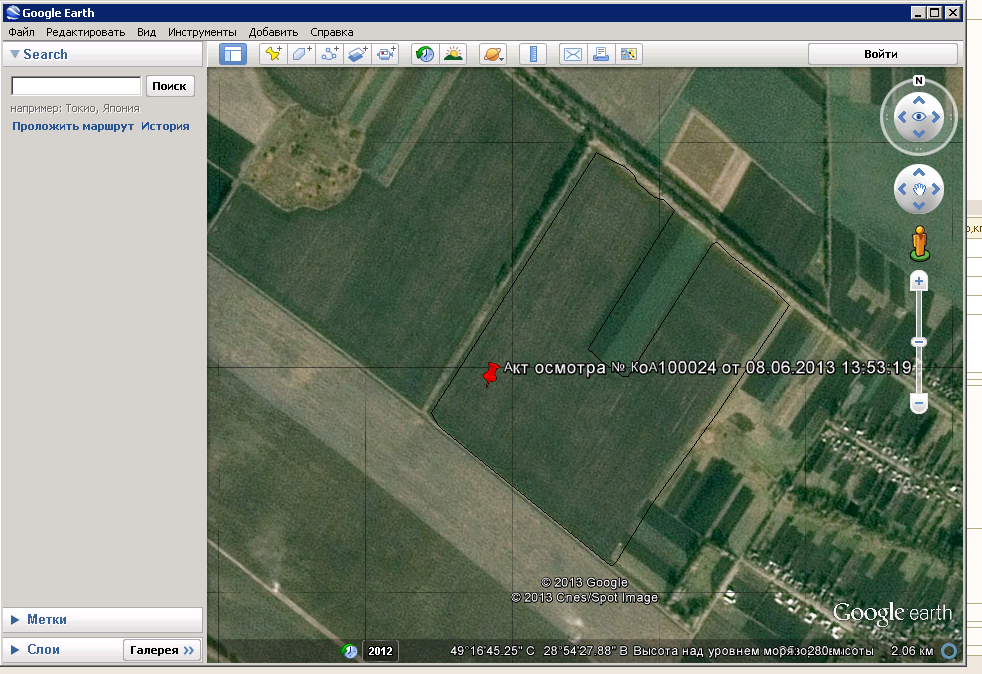Open the planet switcher dropdown
982x674 pixels.
[x=493, y=54]
